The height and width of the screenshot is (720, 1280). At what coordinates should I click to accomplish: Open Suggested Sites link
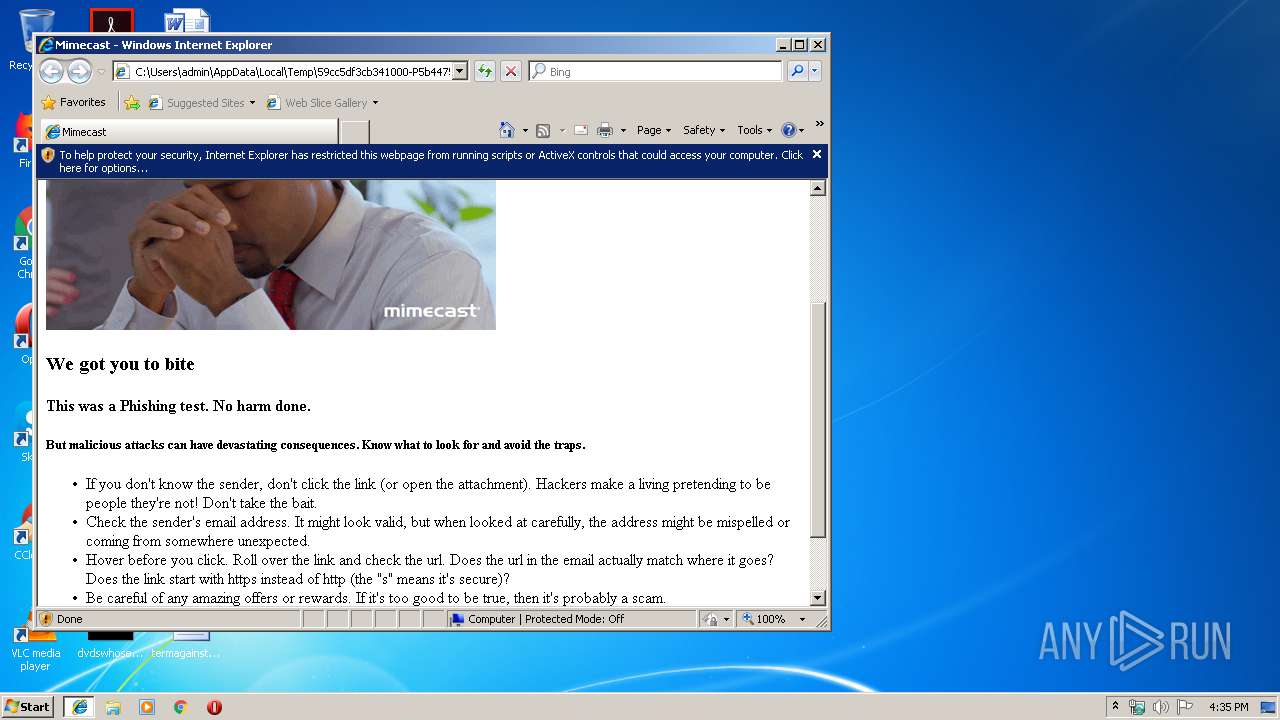point(201,102)
